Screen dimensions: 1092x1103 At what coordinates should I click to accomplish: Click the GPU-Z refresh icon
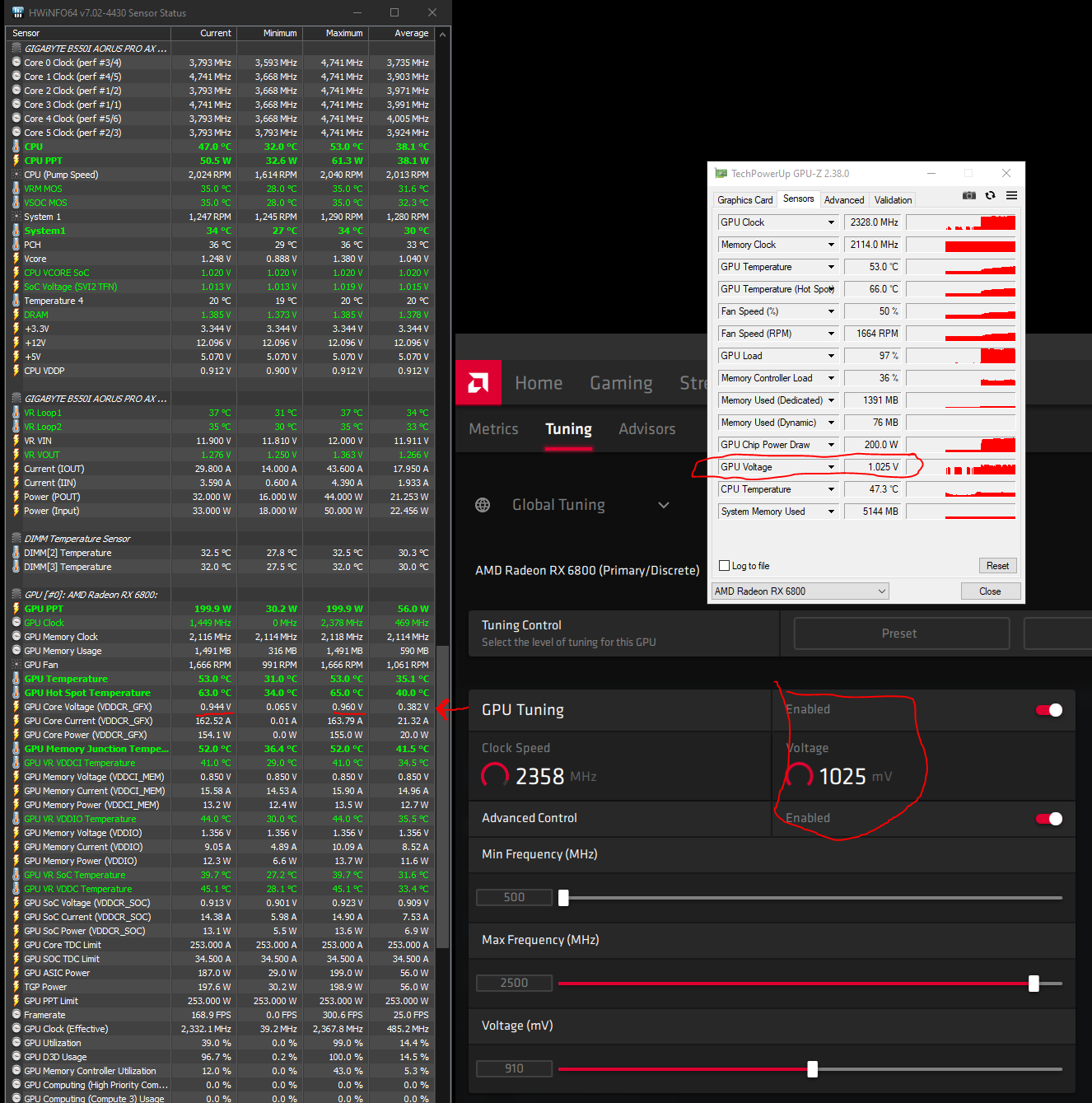click(990, 195)
